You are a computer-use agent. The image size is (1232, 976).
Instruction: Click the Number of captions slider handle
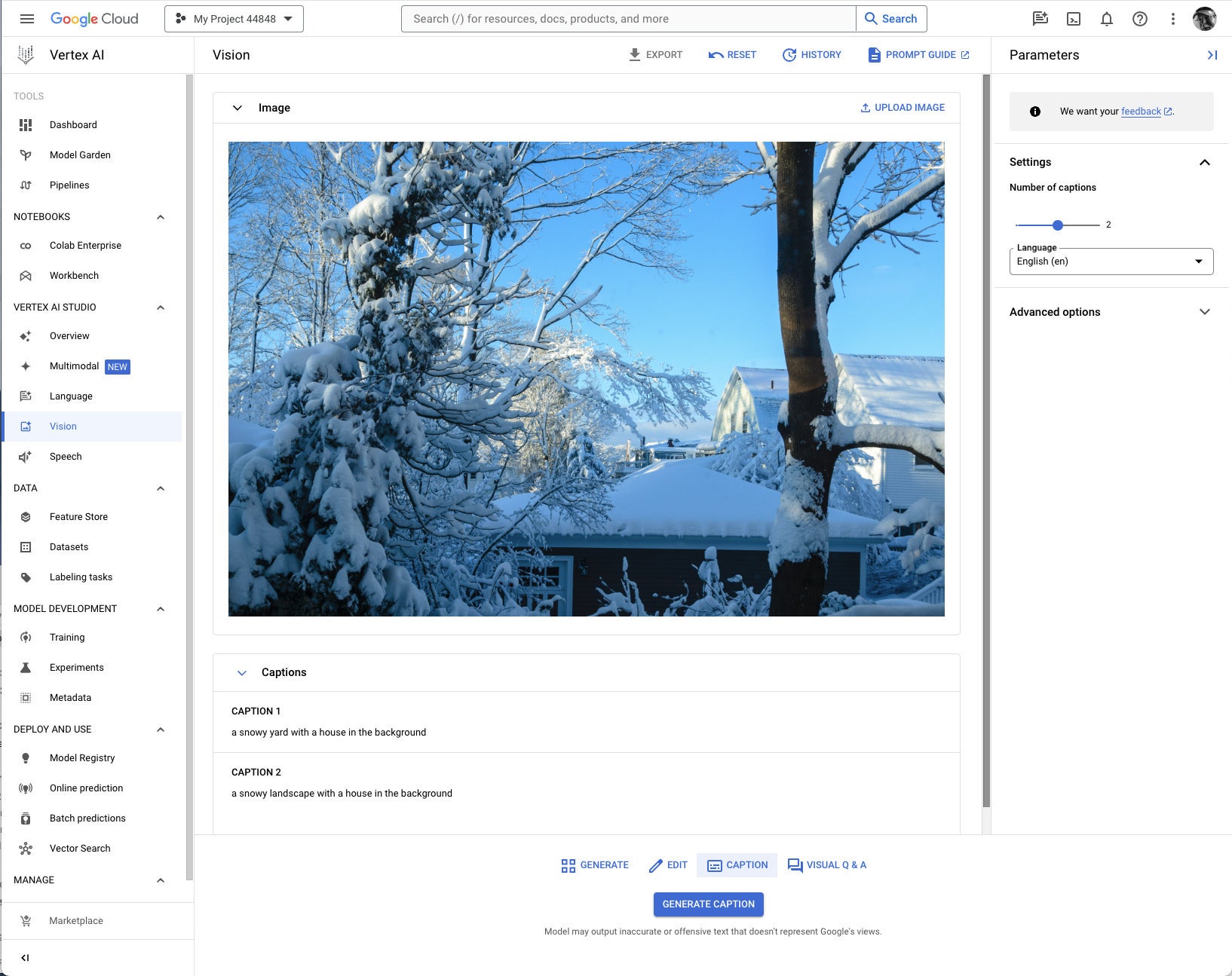(x=1058, y=225)
